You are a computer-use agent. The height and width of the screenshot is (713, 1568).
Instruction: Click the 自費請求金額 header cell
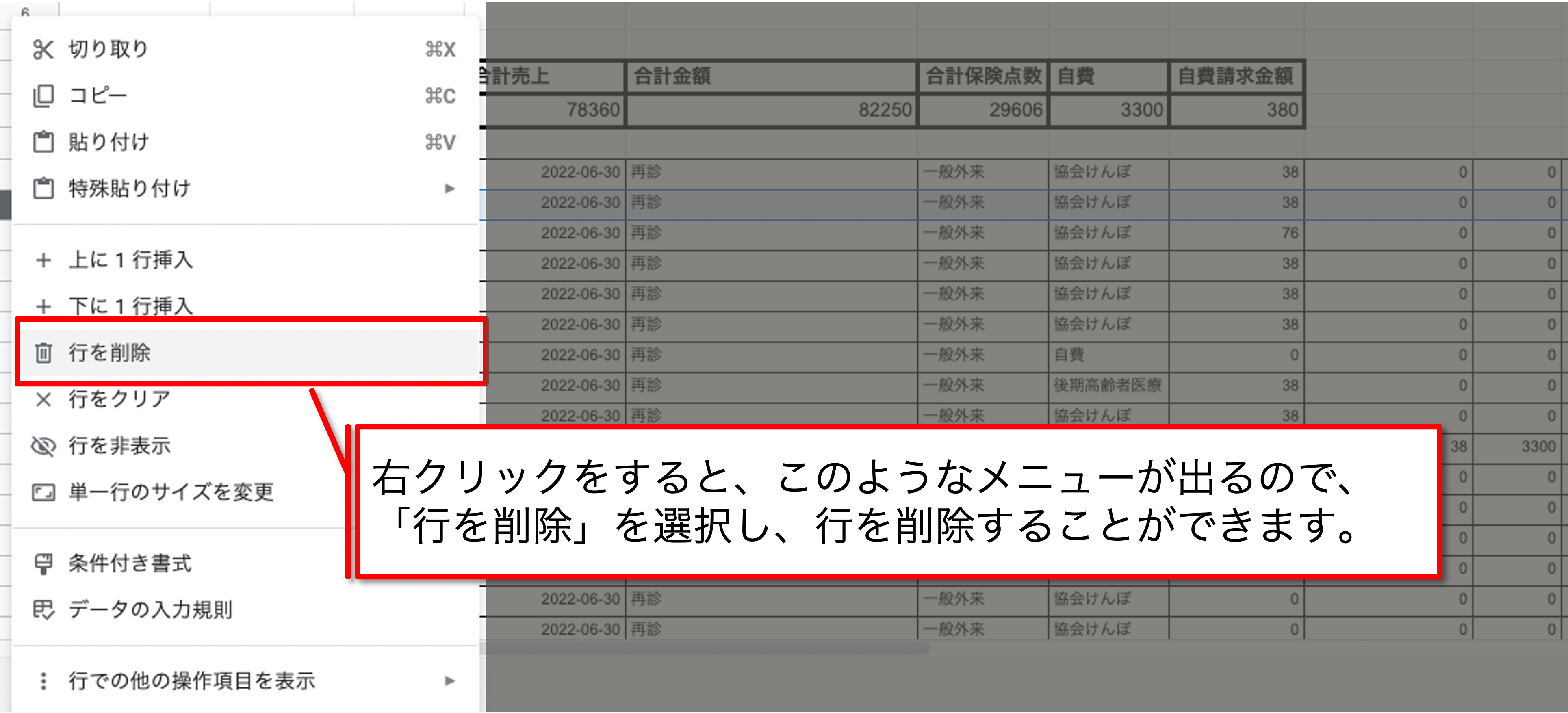pos(1237,76)
